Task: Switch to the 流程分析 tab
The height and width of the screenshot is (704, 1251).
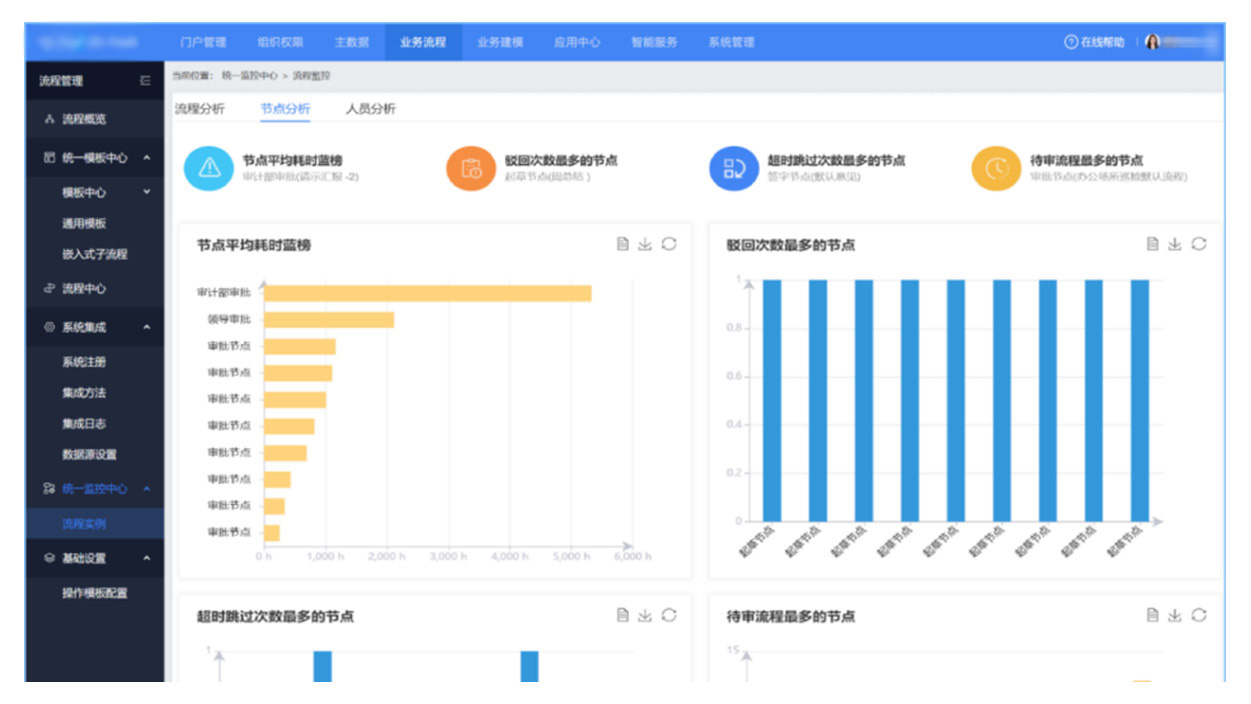Action: click(x=199, y=109)
